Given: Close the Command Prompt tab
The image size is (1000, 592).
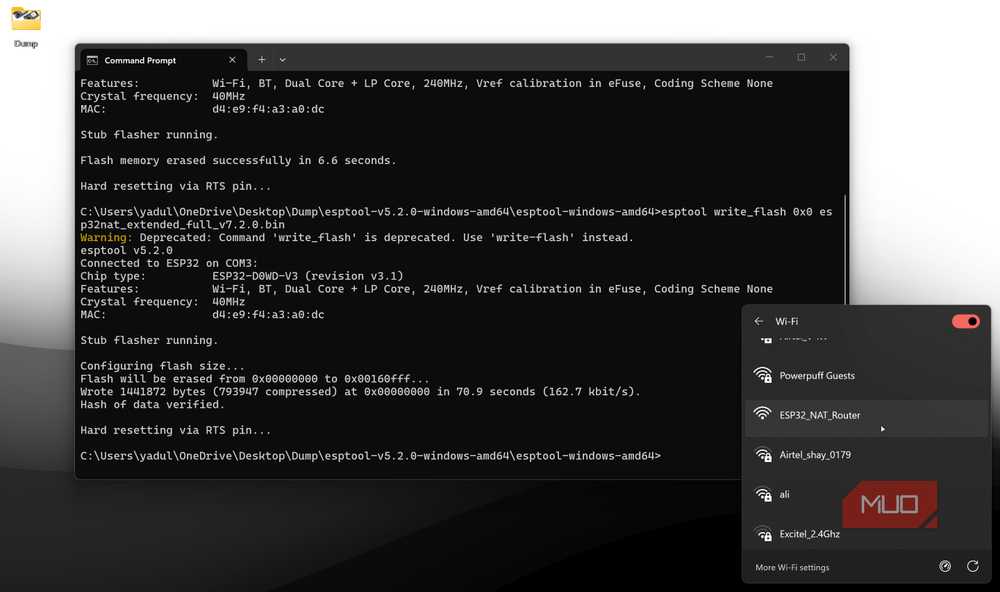Looking at the screenshot, I should click(232, 60).
